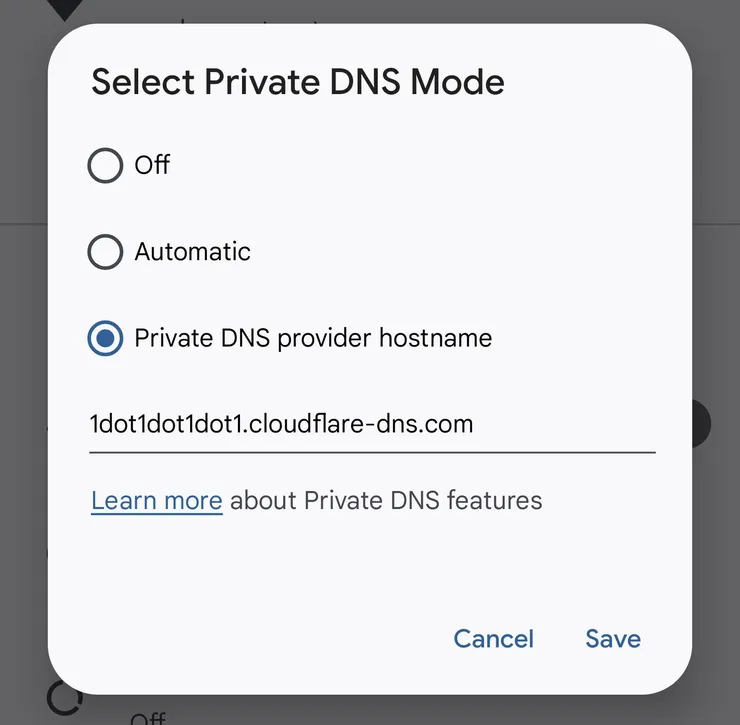Click the underline beneath the hostname text

371,453
